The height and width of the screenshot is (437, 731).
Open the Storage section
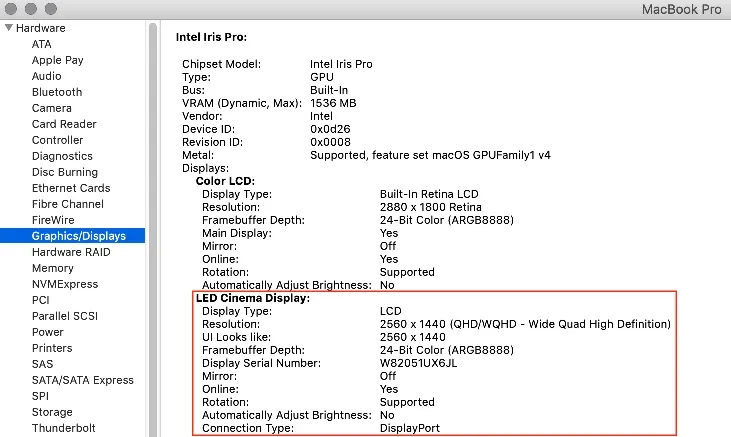(x=51, y=412)
